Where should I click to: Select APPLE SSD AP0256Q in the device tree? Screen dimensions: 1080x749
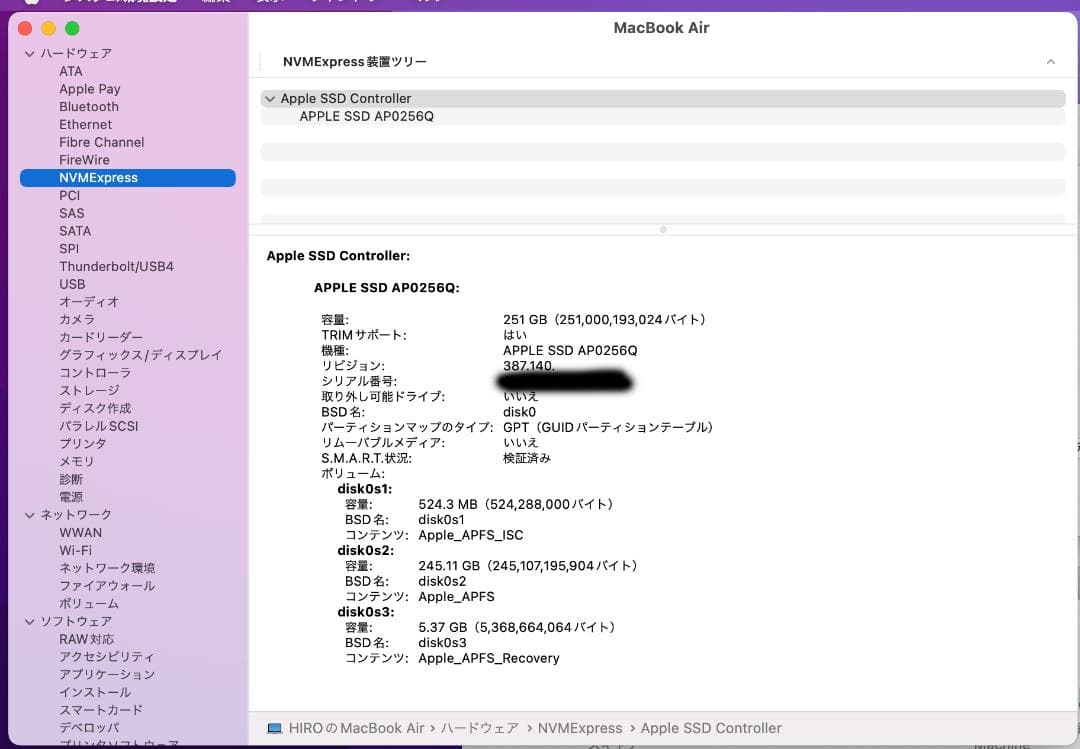(366, 116)
